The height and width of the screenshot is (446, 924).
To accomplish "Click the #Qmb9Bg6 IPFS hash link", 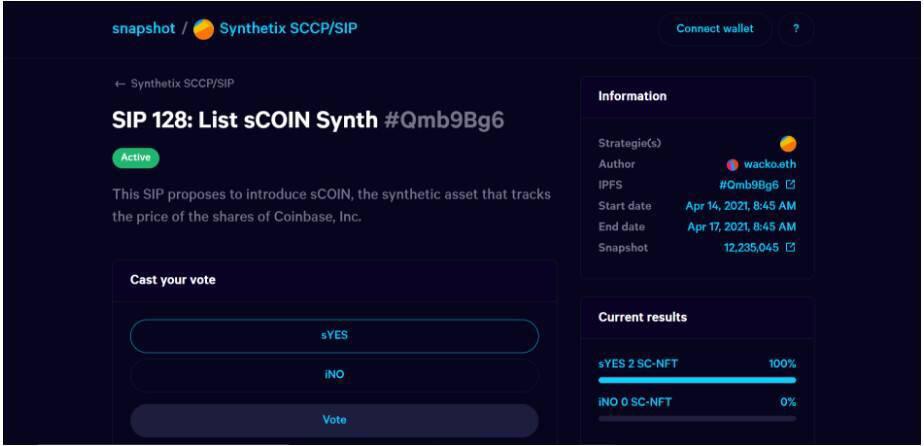I will pos(749,185).
